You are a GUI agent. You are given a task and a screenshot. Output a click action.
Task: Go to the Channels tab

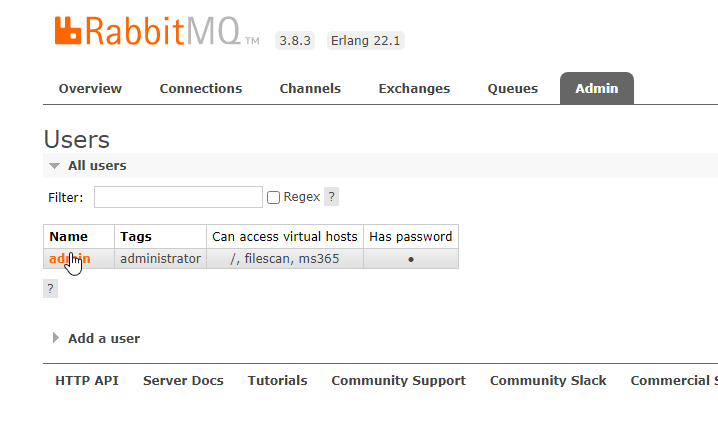[310, 89]
